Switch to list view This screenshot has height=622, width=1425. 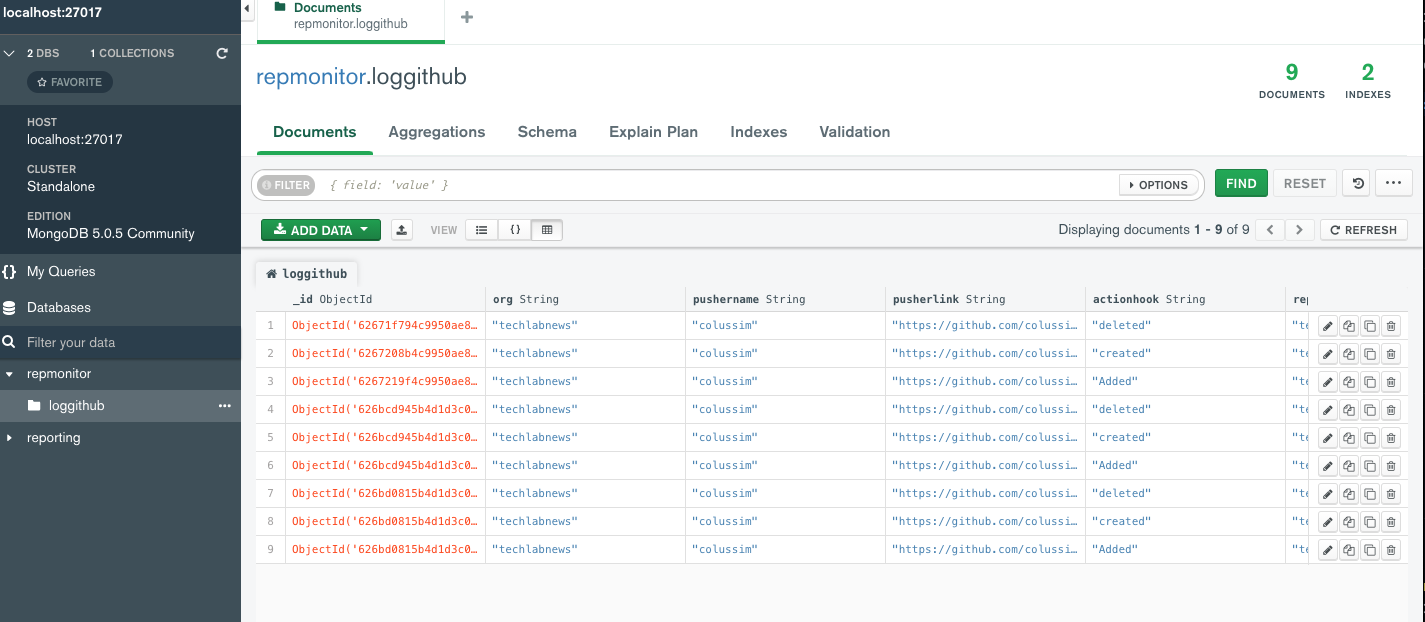pyautogui.click(x=481, y=230)
